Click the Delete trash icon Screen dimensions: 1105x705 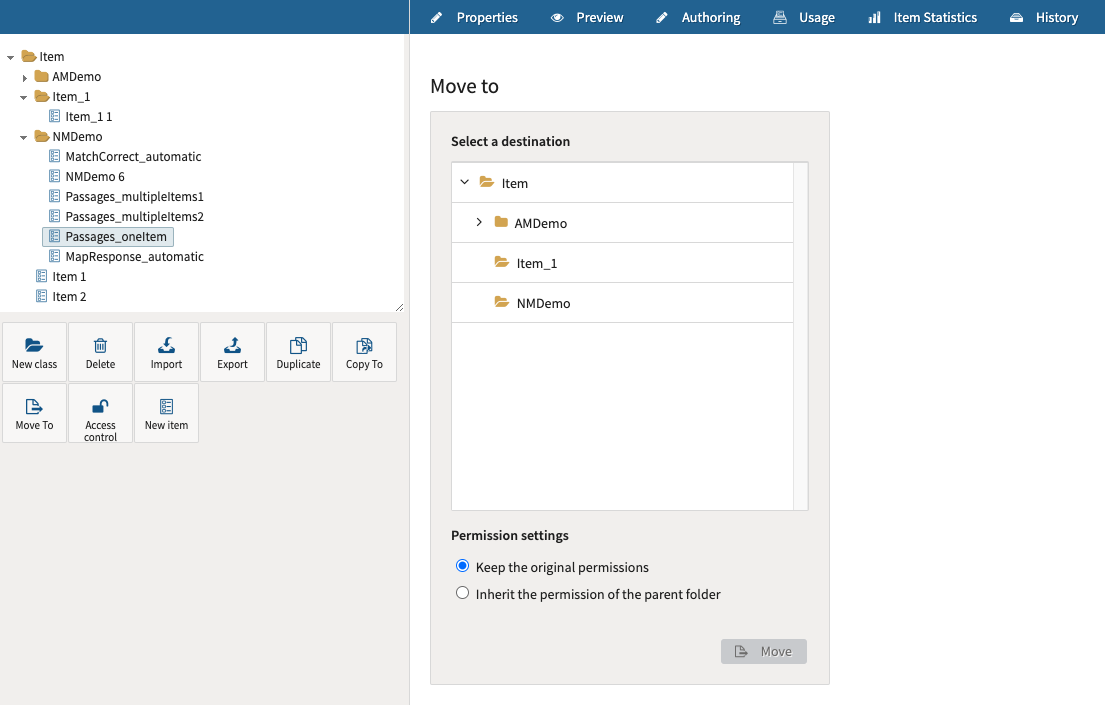pyautogui.click(x=100, y=346)
